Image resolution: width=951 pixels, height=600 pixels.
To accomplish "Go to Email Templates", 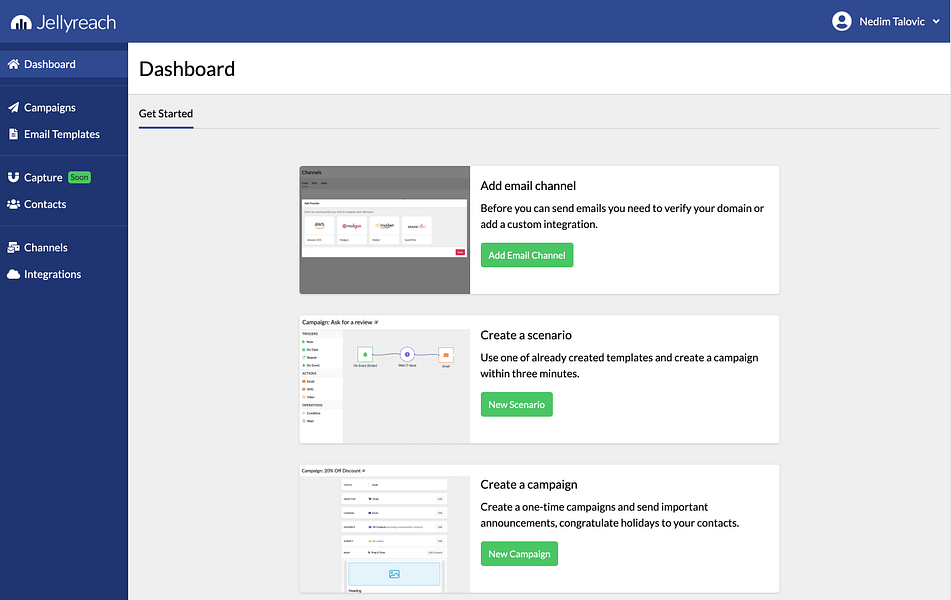I will tap(64, 134).
